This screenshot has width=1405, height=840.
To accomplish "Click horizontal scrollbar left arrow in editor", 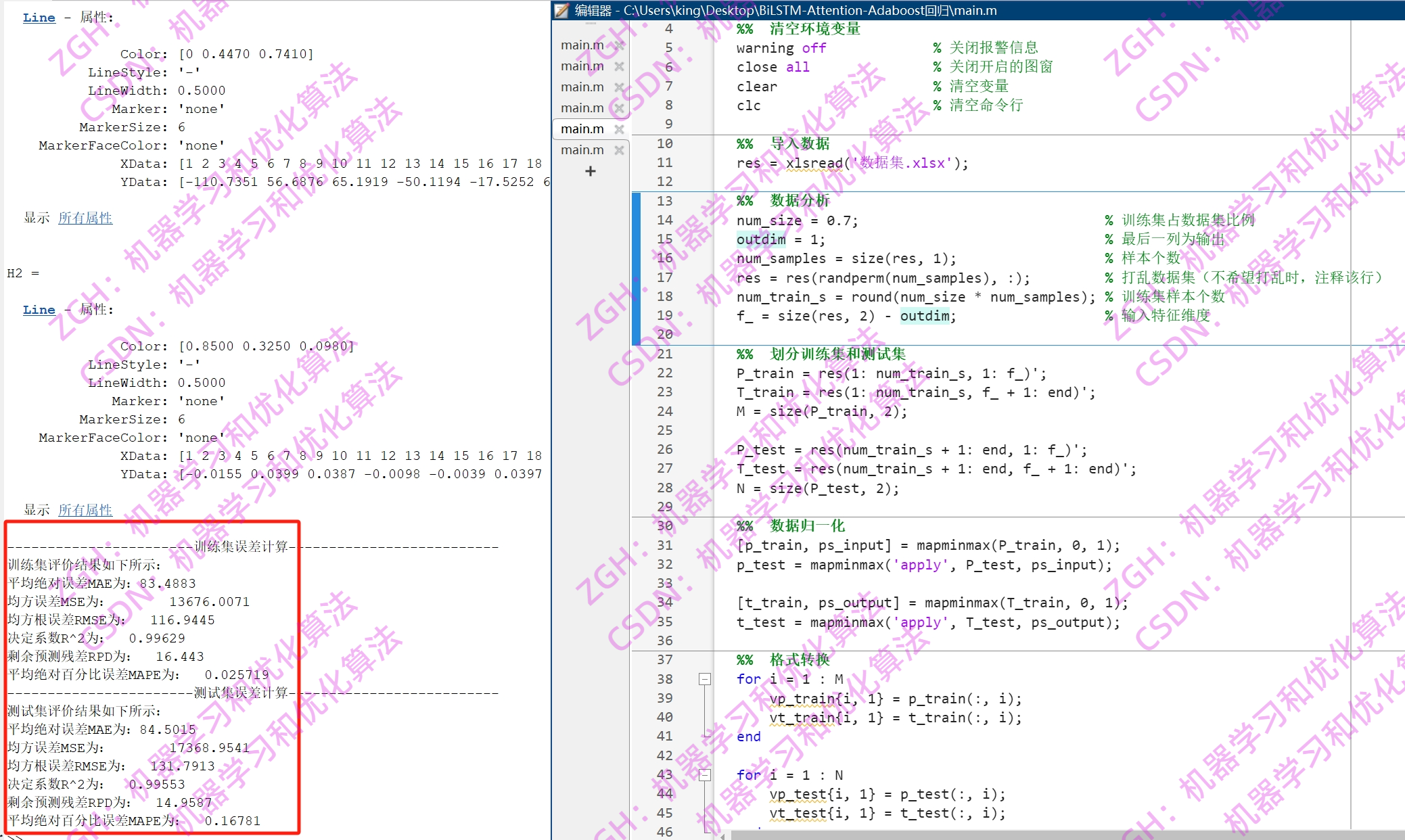I will [x=722, y=836].
